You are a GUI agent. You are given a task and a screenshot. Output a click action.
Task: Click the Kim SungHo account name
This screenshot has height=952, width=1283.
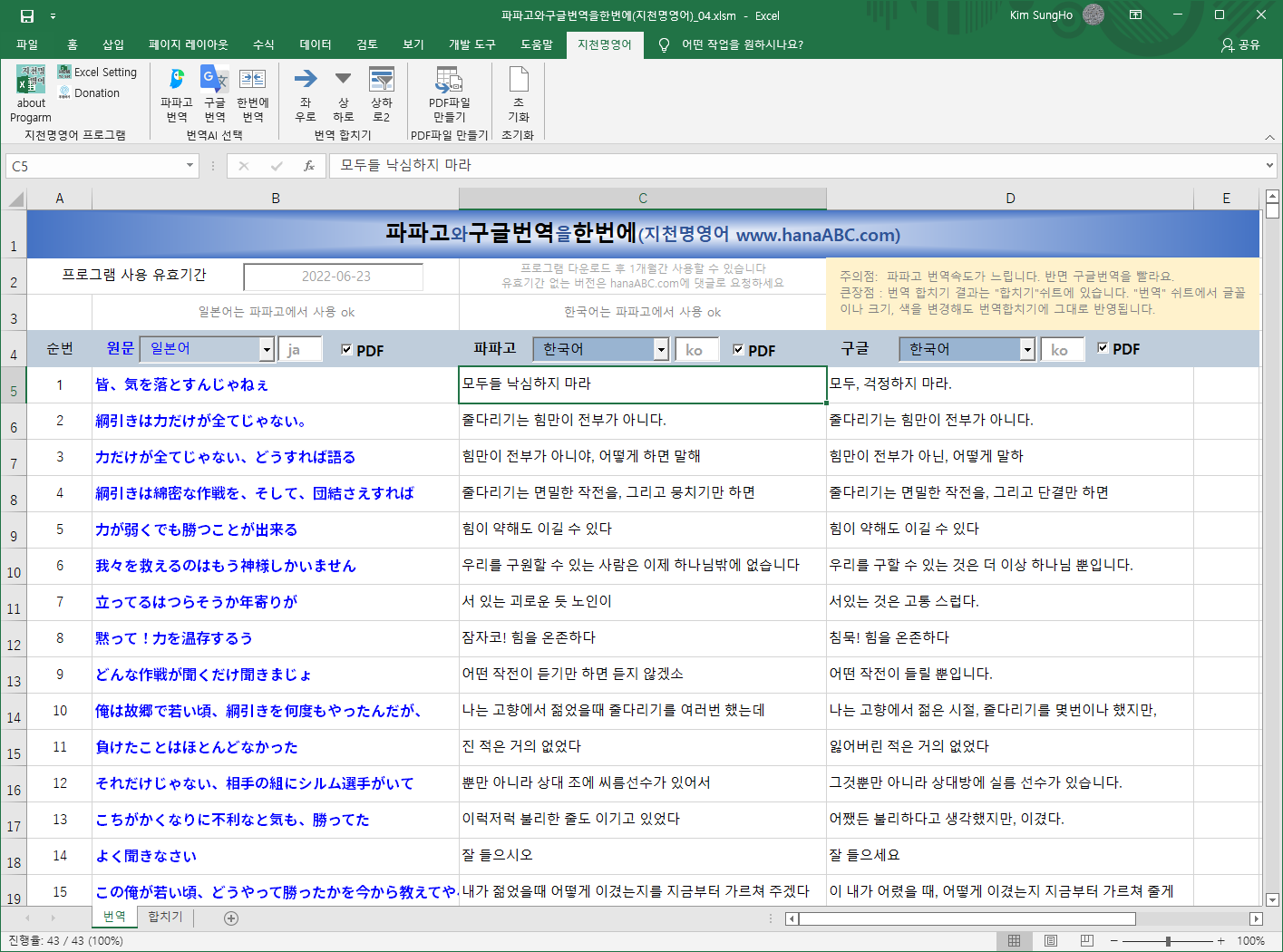pyautogui.click(x=1041, y=15)
